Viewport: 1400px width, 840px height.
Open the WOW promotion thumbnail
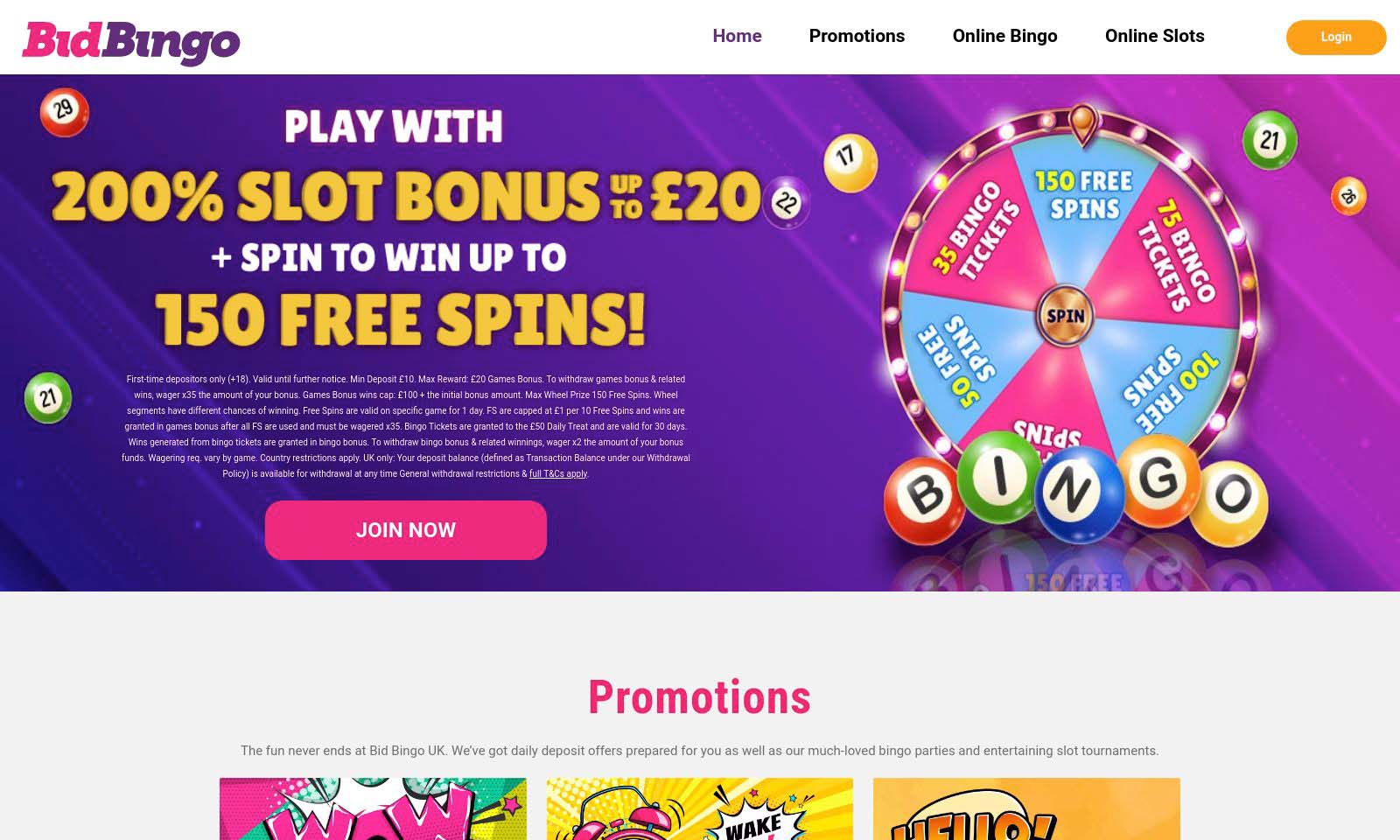click(x=373, y=808)
